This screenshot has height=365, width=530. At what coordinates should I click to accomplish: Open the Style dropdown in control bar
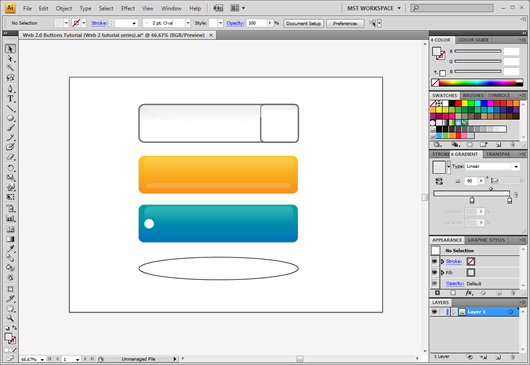tap(221, 23)
